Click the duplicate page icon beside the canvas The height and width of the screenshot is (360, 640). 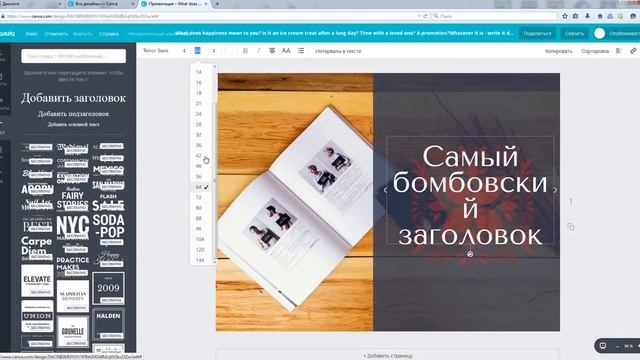[571, 227]
